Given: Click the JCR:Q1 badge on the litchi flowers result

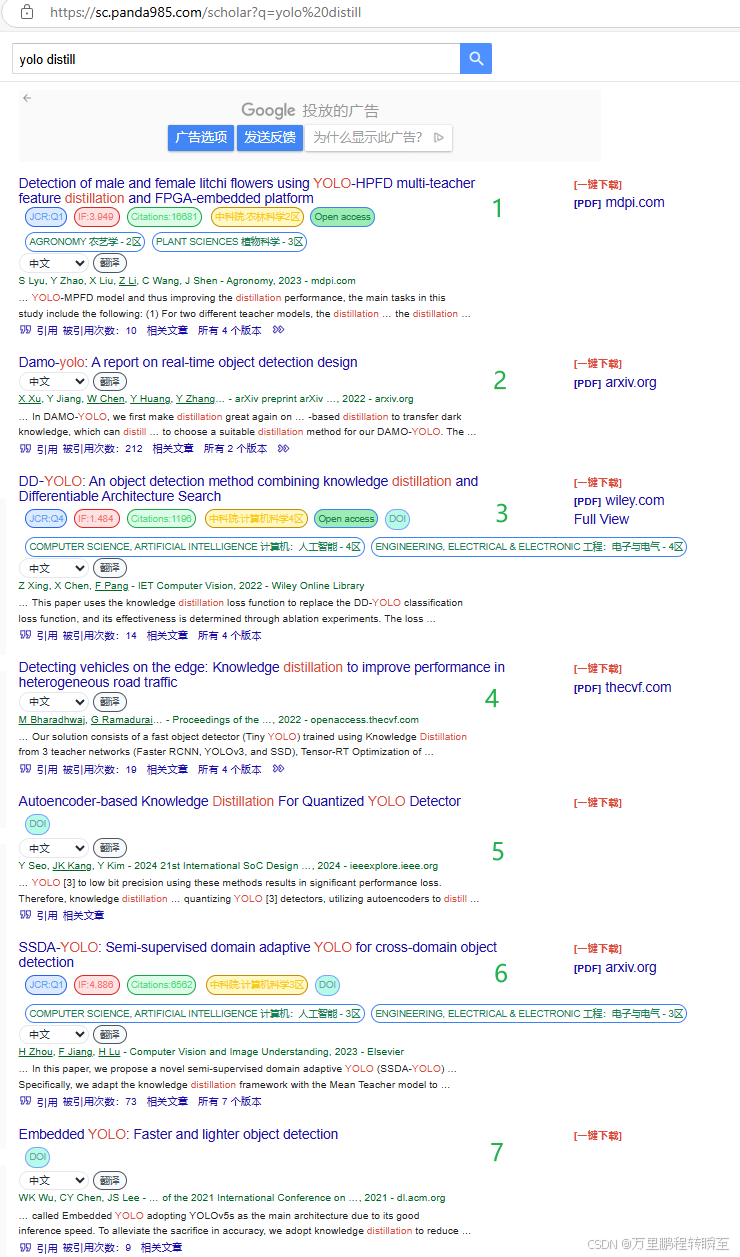Looking at the screenshot, I should pyautogui.click(x=46, y=217).
